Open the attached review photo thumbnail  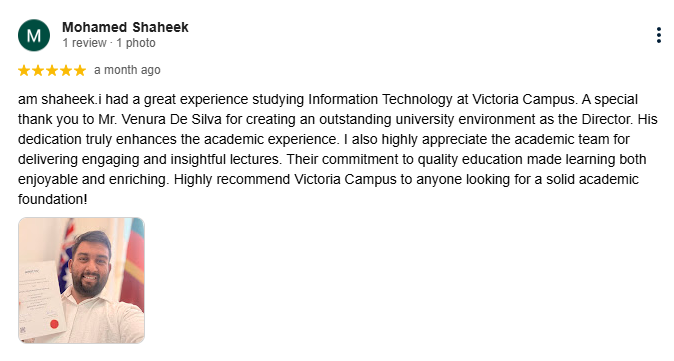pos(81,280)
